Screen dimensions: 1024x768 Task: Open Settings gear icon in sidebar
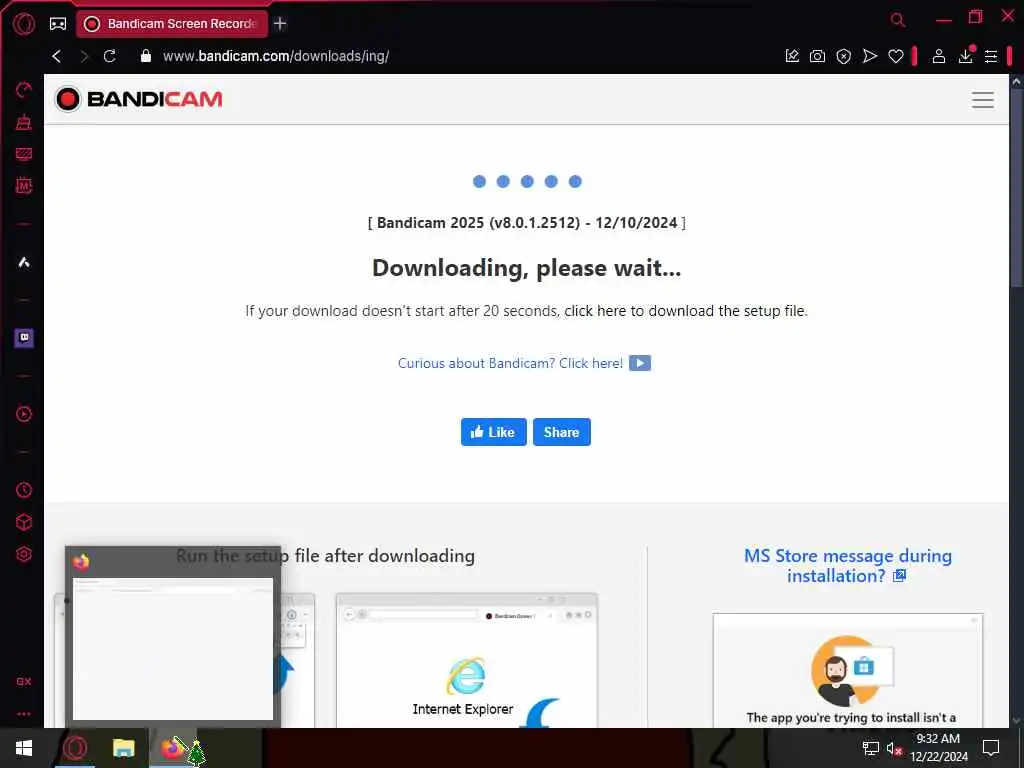(24, 554)
